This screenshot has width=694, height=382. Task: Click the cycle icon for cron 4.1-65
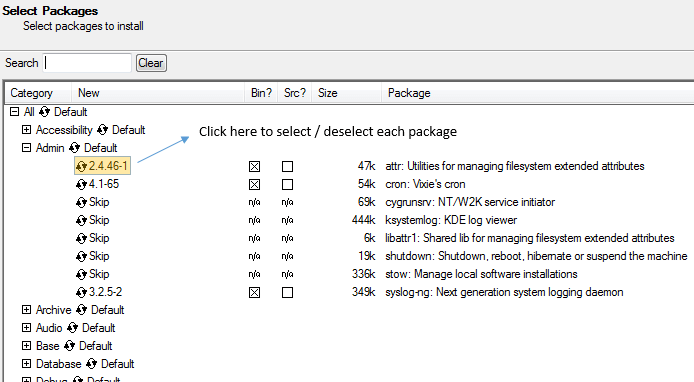click(x=81, y=185)
